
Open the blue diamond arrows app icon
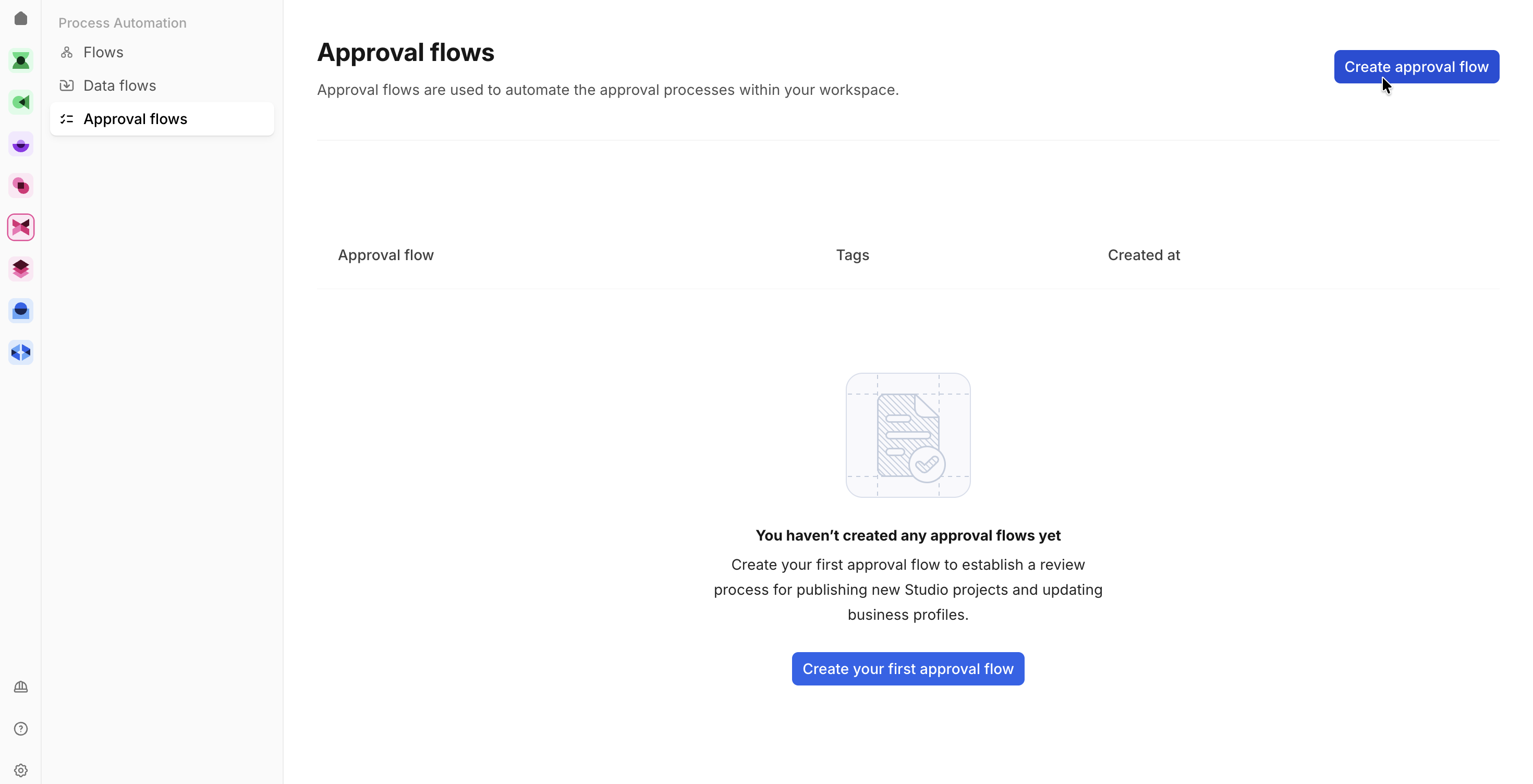coord(21,353)
